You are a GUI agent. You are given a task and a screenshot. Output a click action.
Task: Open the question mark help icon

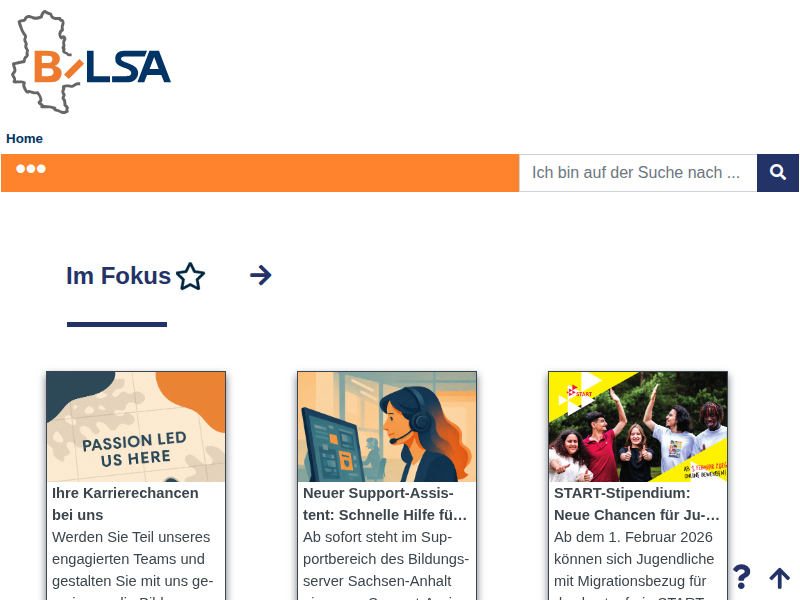coord(741,577)
